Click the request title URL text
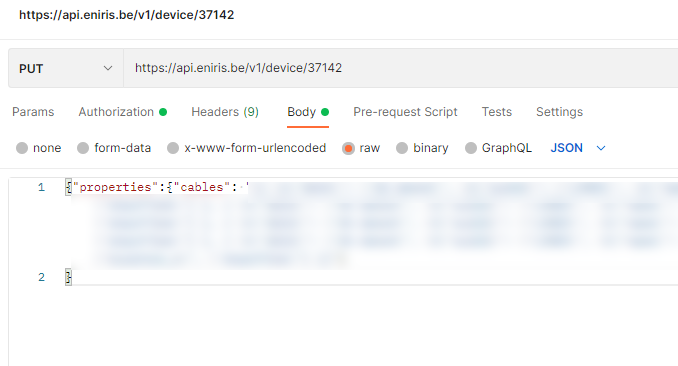The image size is (678, 366). (x=127, y=15)
